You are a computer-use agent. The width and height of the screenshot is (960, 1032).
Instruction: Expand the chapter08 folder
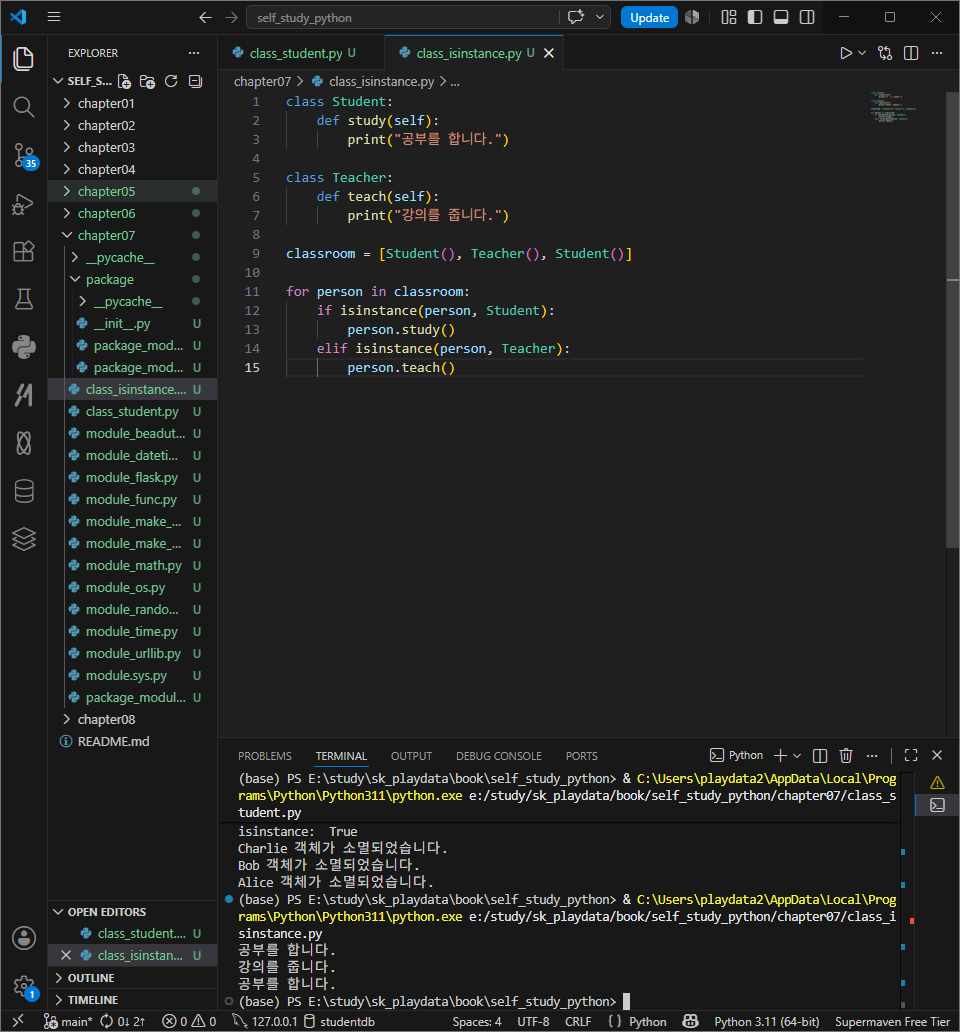pyautogui.click(x=132, y=719)
